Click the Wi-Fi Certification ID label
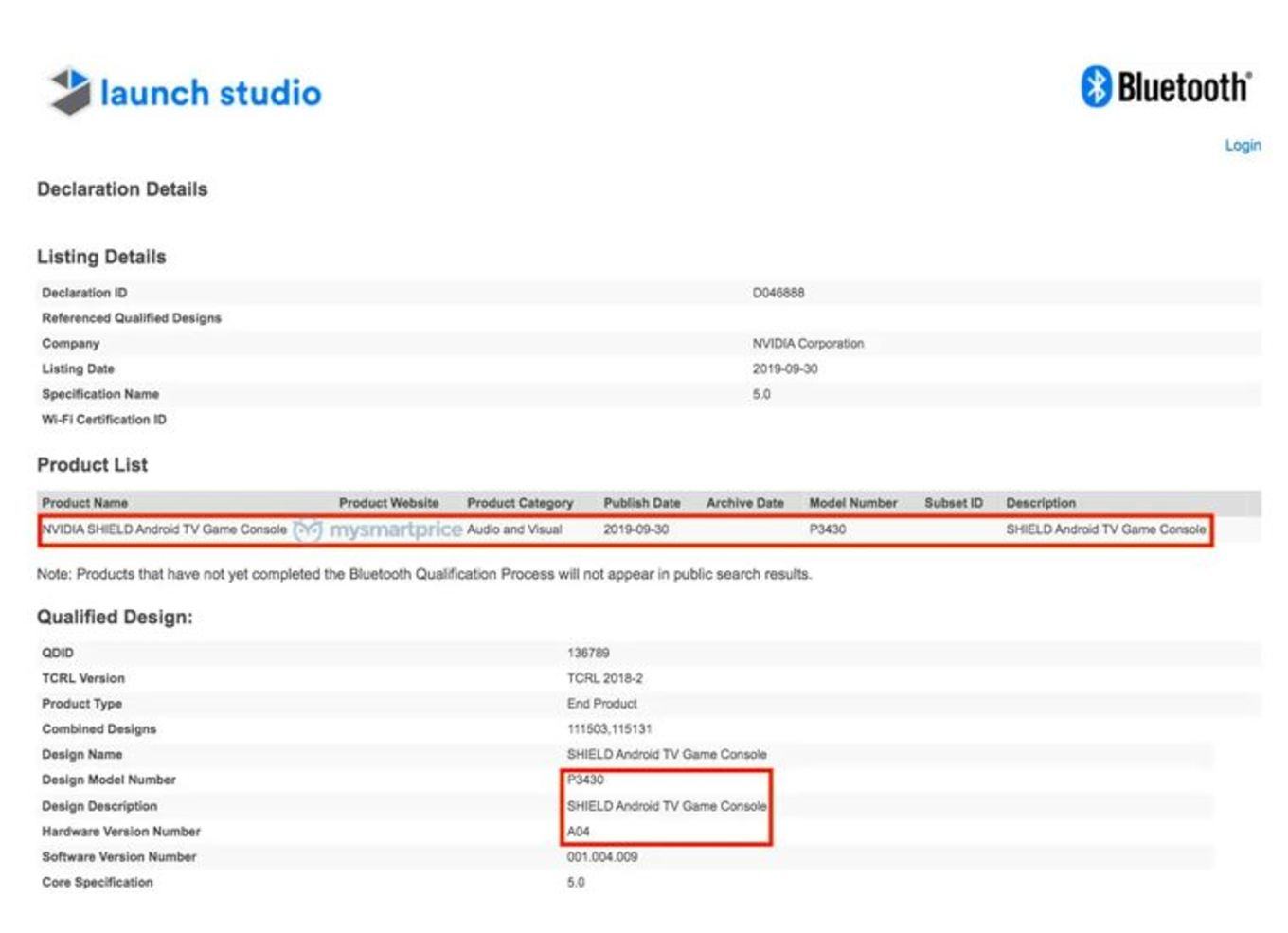This screenshot has width=1288, height=933. click(x=104, y=420)
